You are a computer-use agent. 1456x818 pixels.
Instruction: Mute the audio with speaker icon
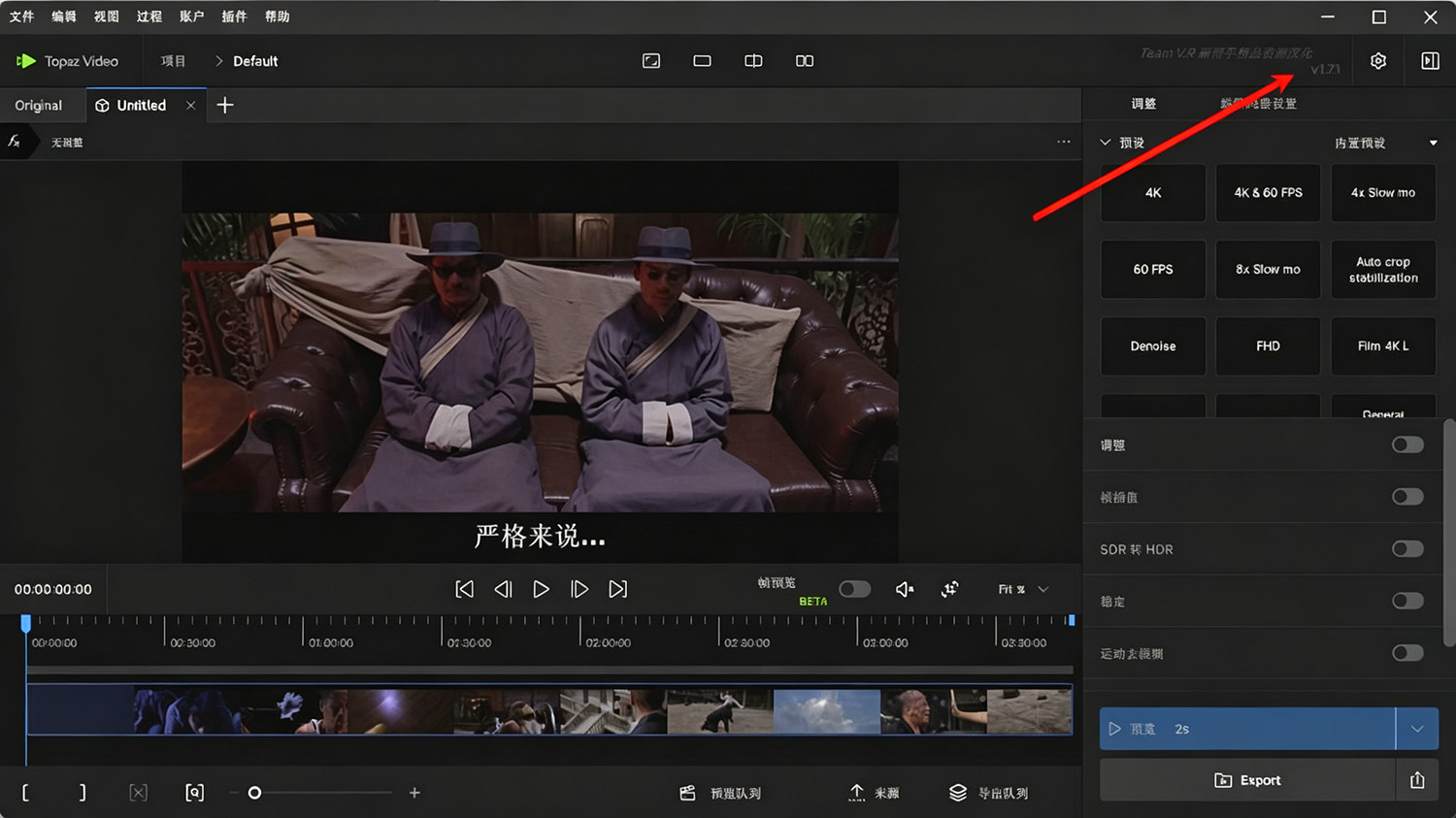coord(905,589)
